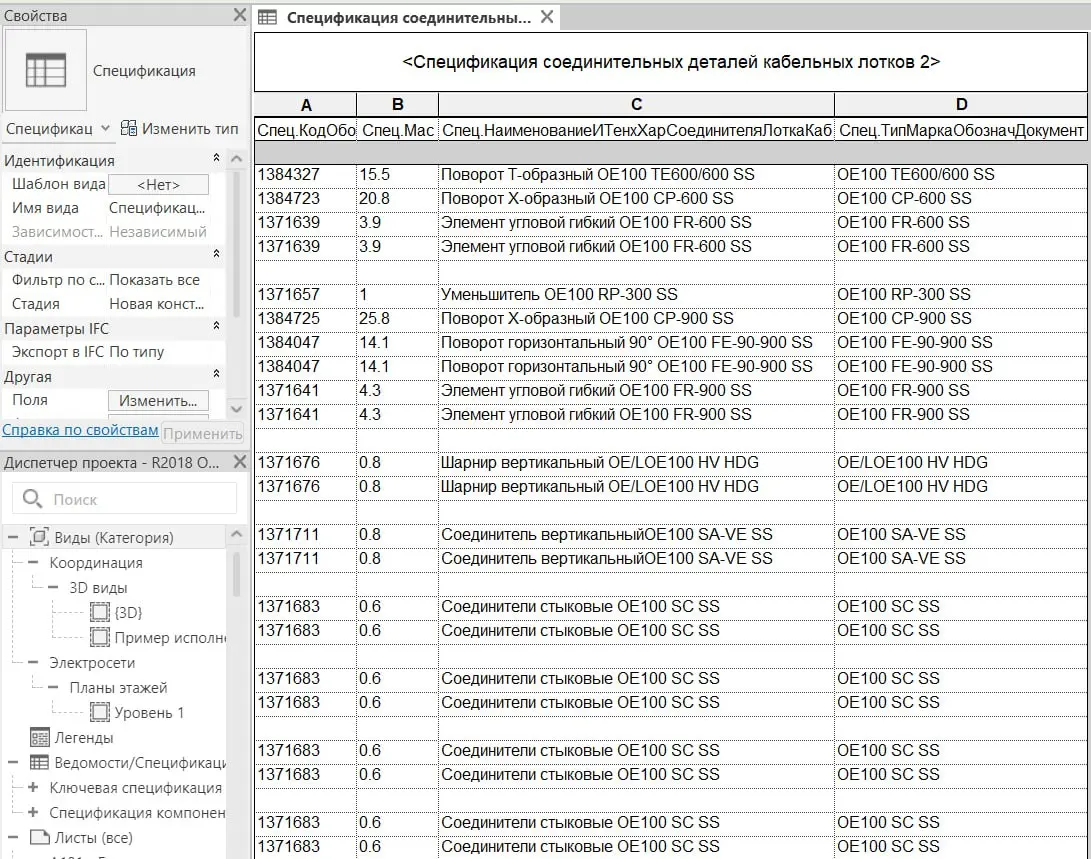1091x859 pixels.
Task: Click the Спец.КодОбо column heading
Action: (x=305, y=129)
